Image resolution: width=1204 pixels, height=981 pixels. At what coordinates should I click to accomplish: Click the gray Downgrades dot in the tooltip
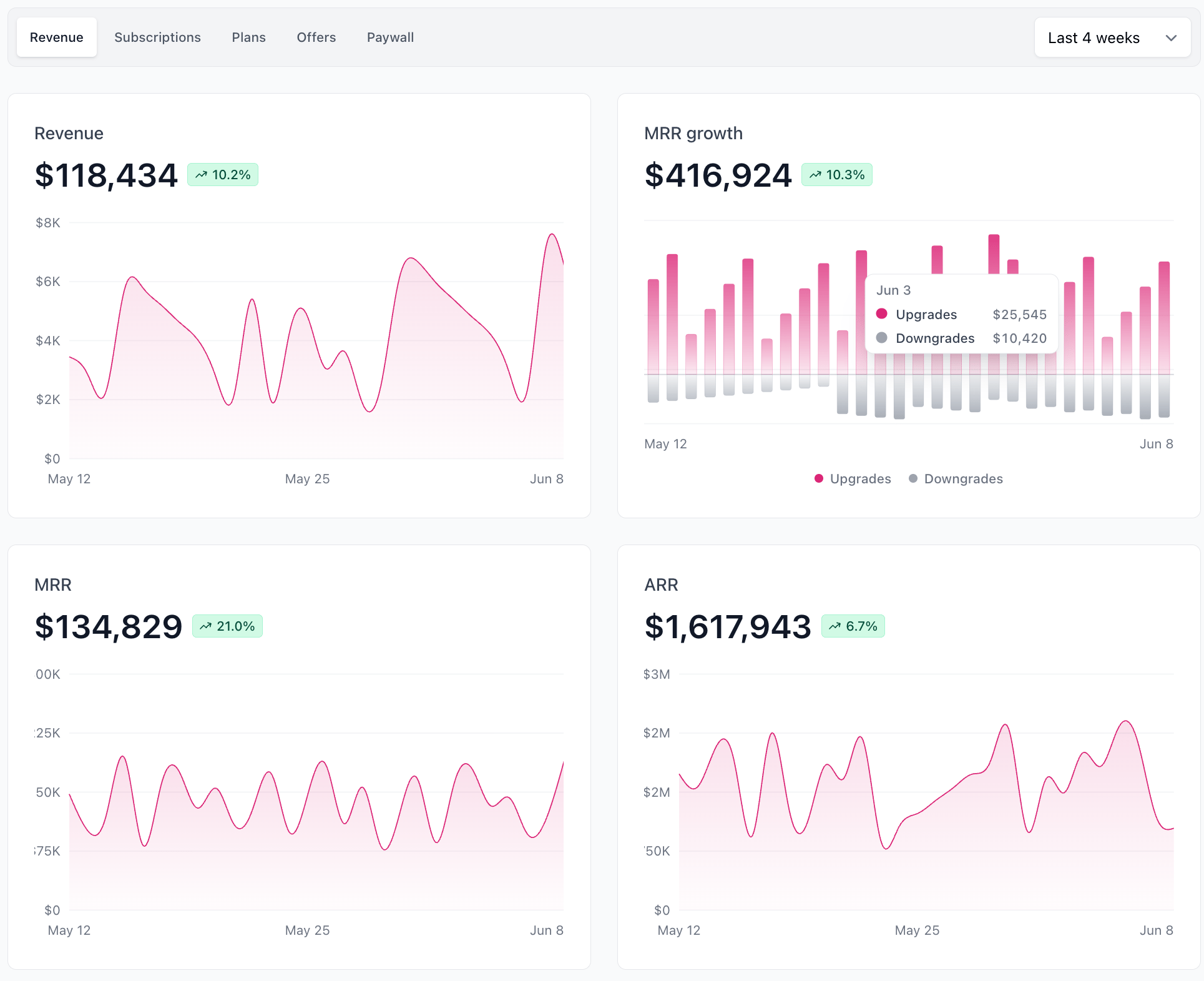click(x=881, y=338)
